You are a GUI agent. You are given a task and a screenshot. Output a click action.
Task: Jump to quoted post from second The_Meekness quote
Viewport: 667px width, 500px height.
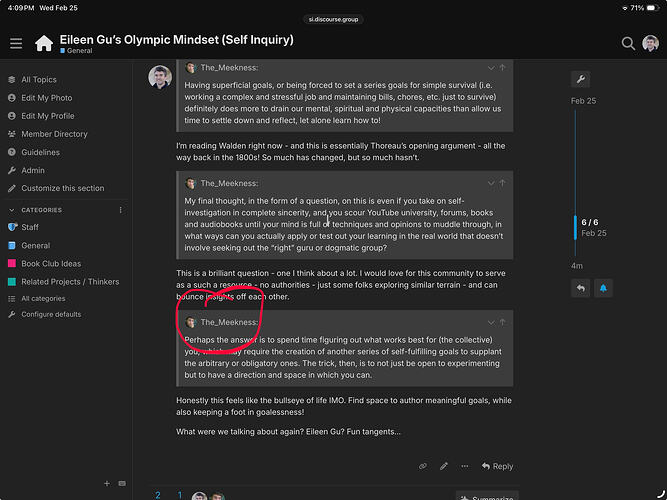click(502, 183)
